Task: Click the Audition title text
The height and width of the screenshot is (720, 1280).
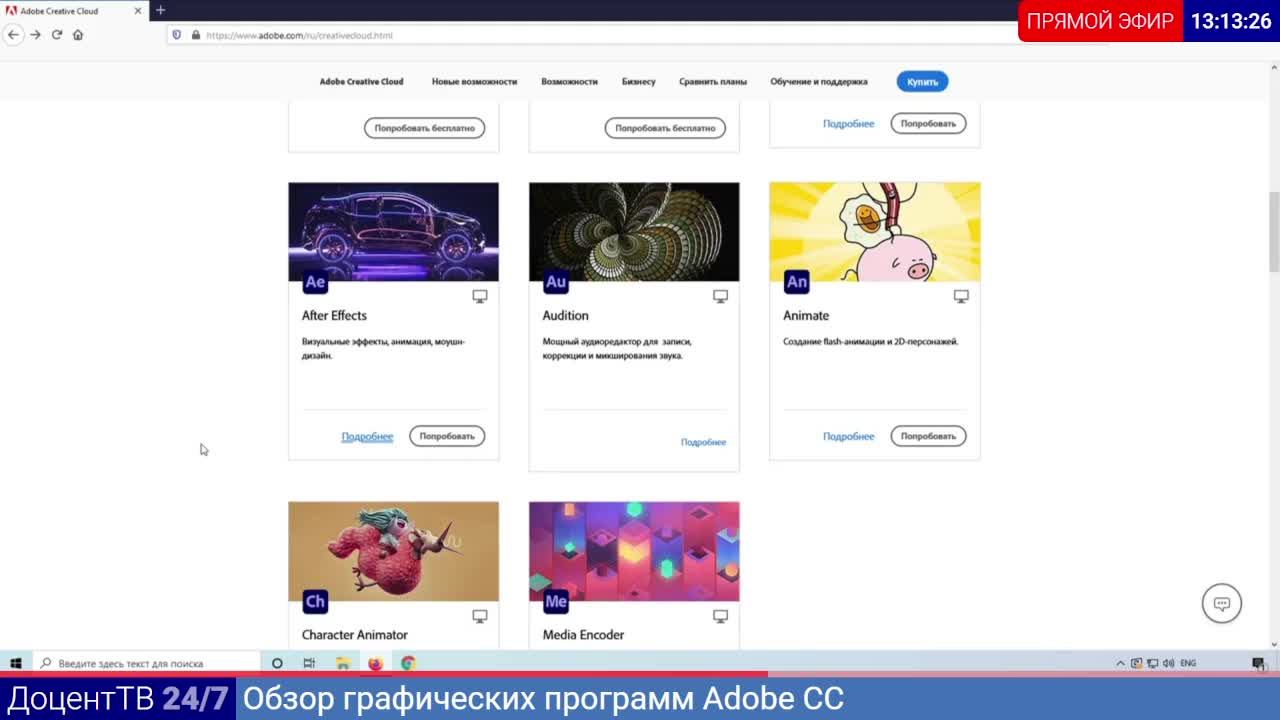Action: (565, 316)
